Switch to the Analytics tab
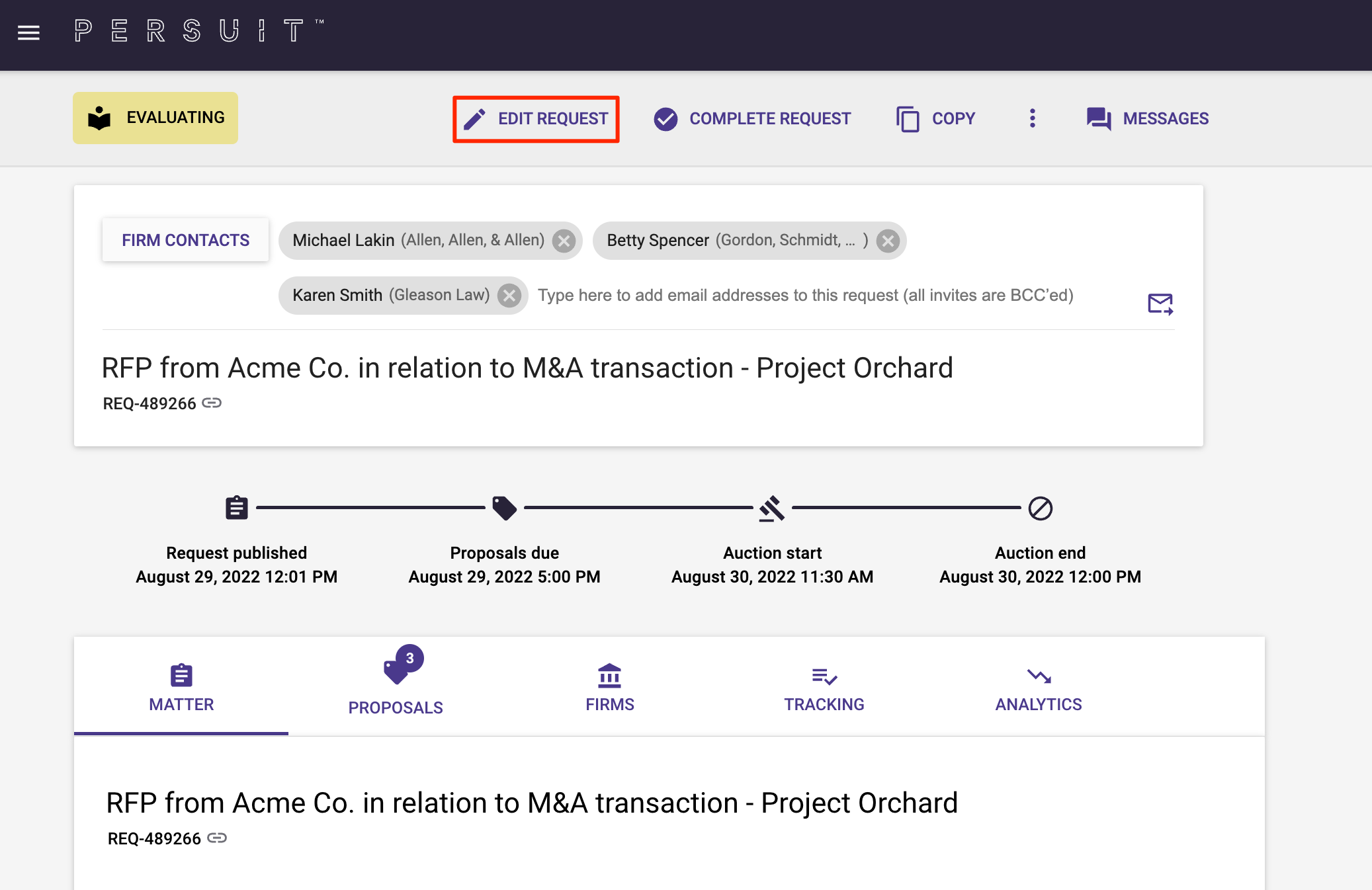The width and height of the screenshot is (1372, 890). 1039,687
